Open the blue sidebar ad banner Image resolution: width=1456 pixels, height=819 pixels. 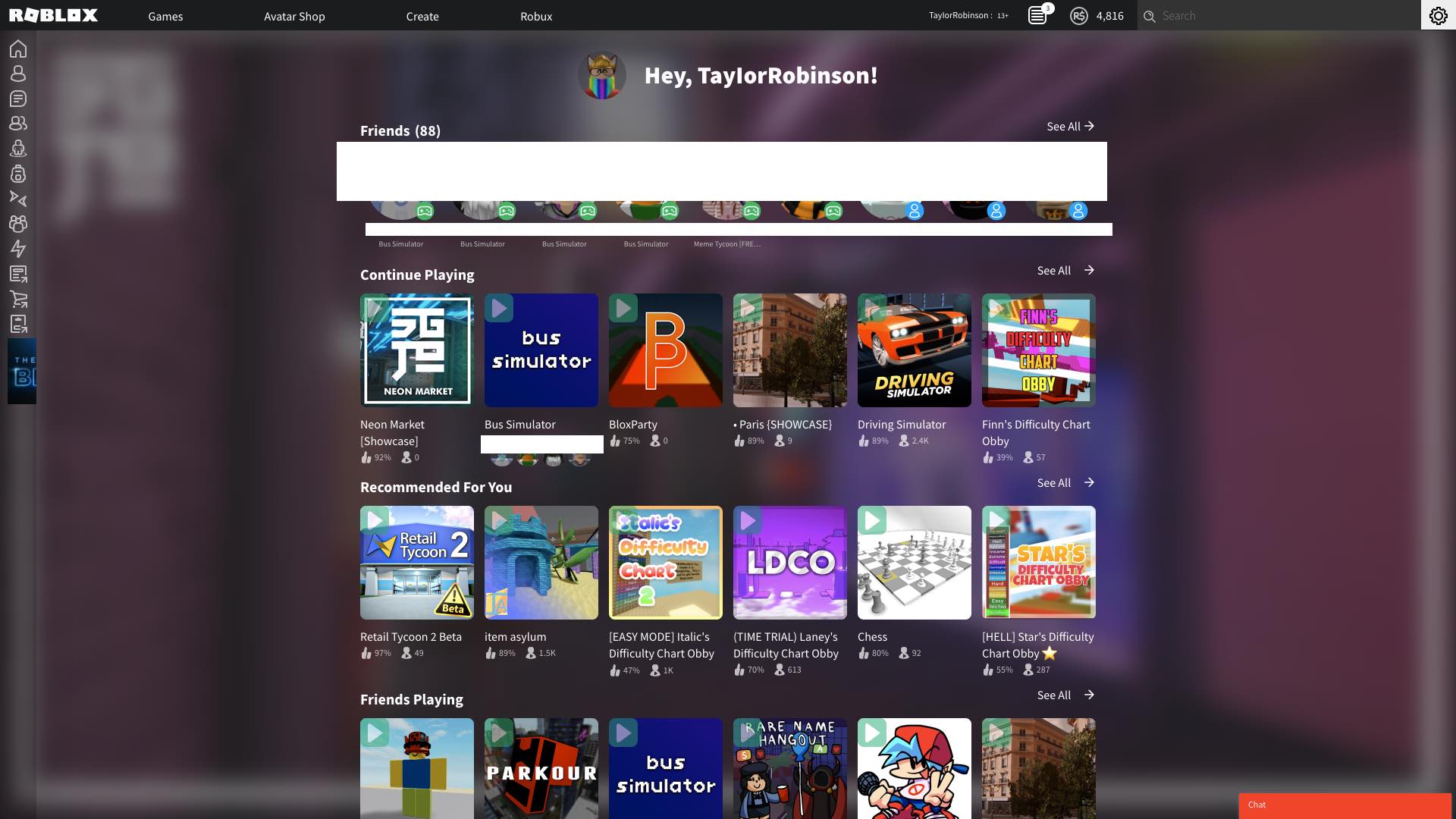tap(22, 371)
